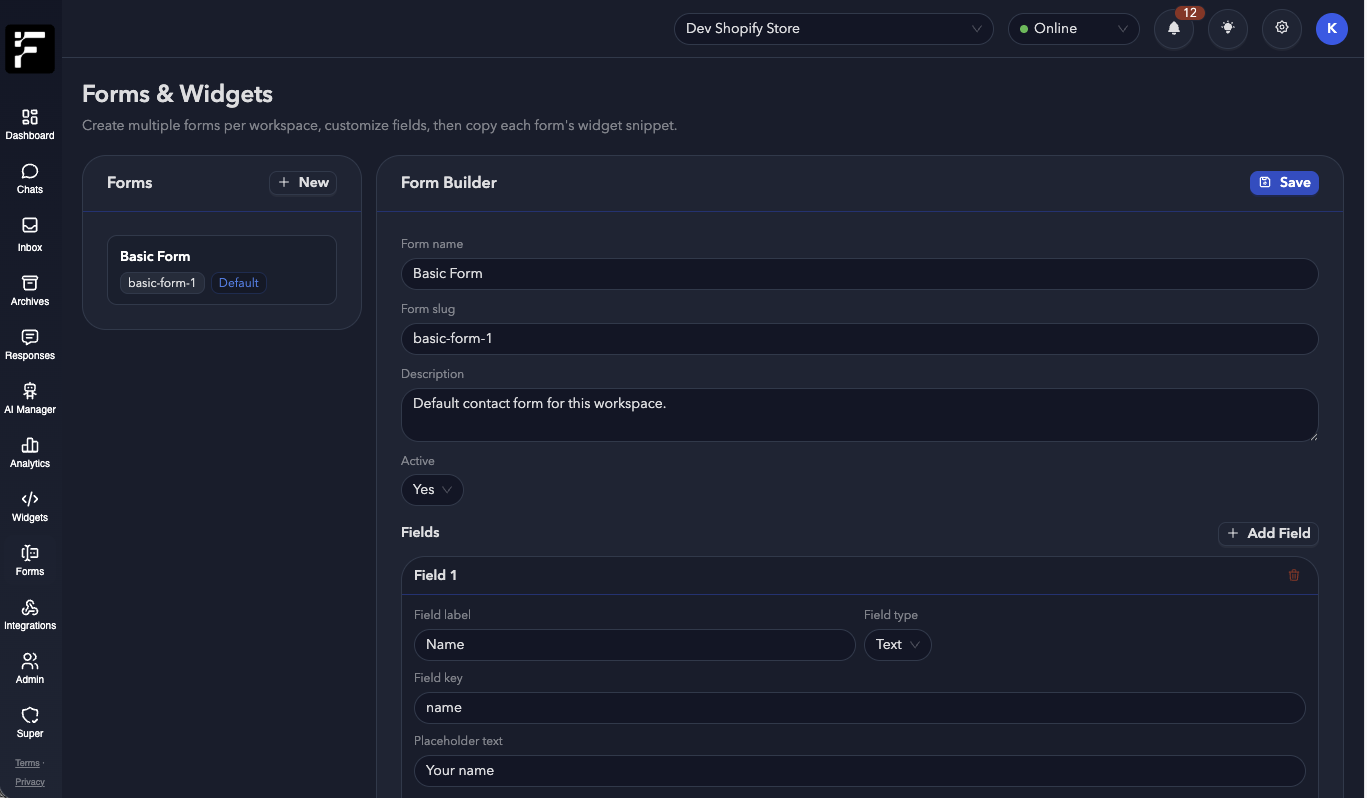Click the Save button
The width and height of the screenshot is (1367, 798).
click(1284, 183)
